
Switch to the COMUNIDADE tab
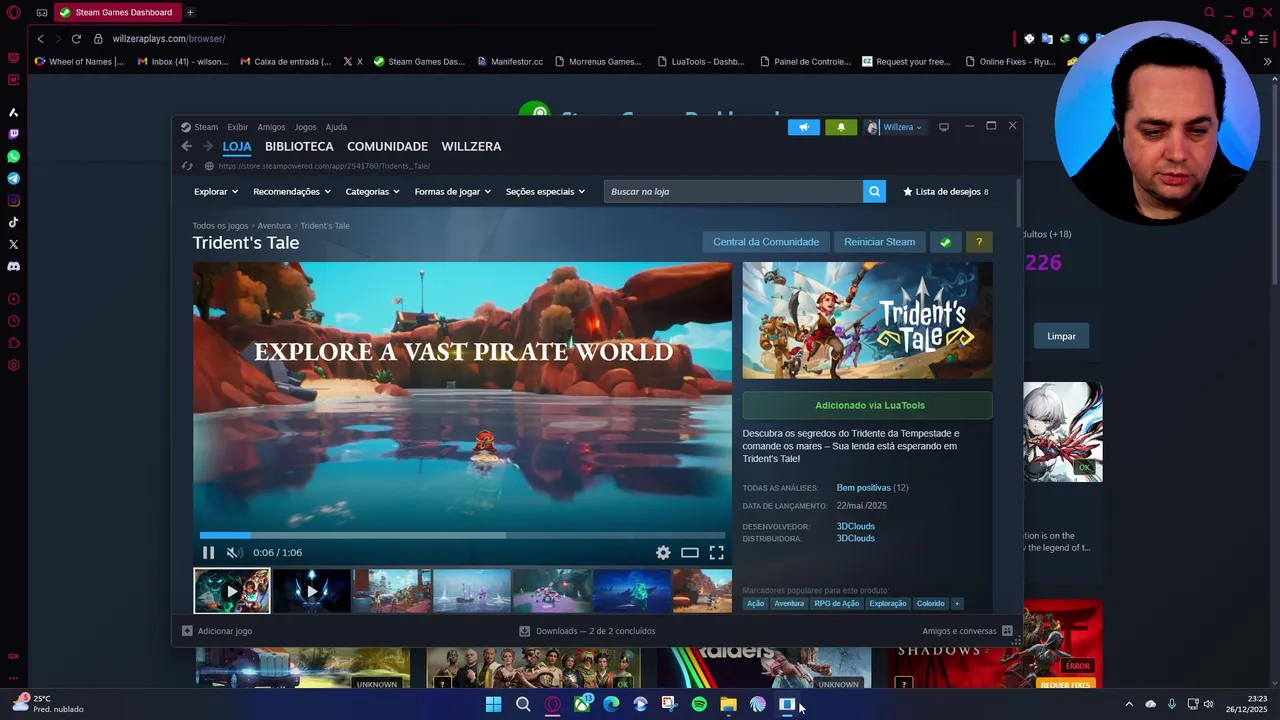coord(387,146)
